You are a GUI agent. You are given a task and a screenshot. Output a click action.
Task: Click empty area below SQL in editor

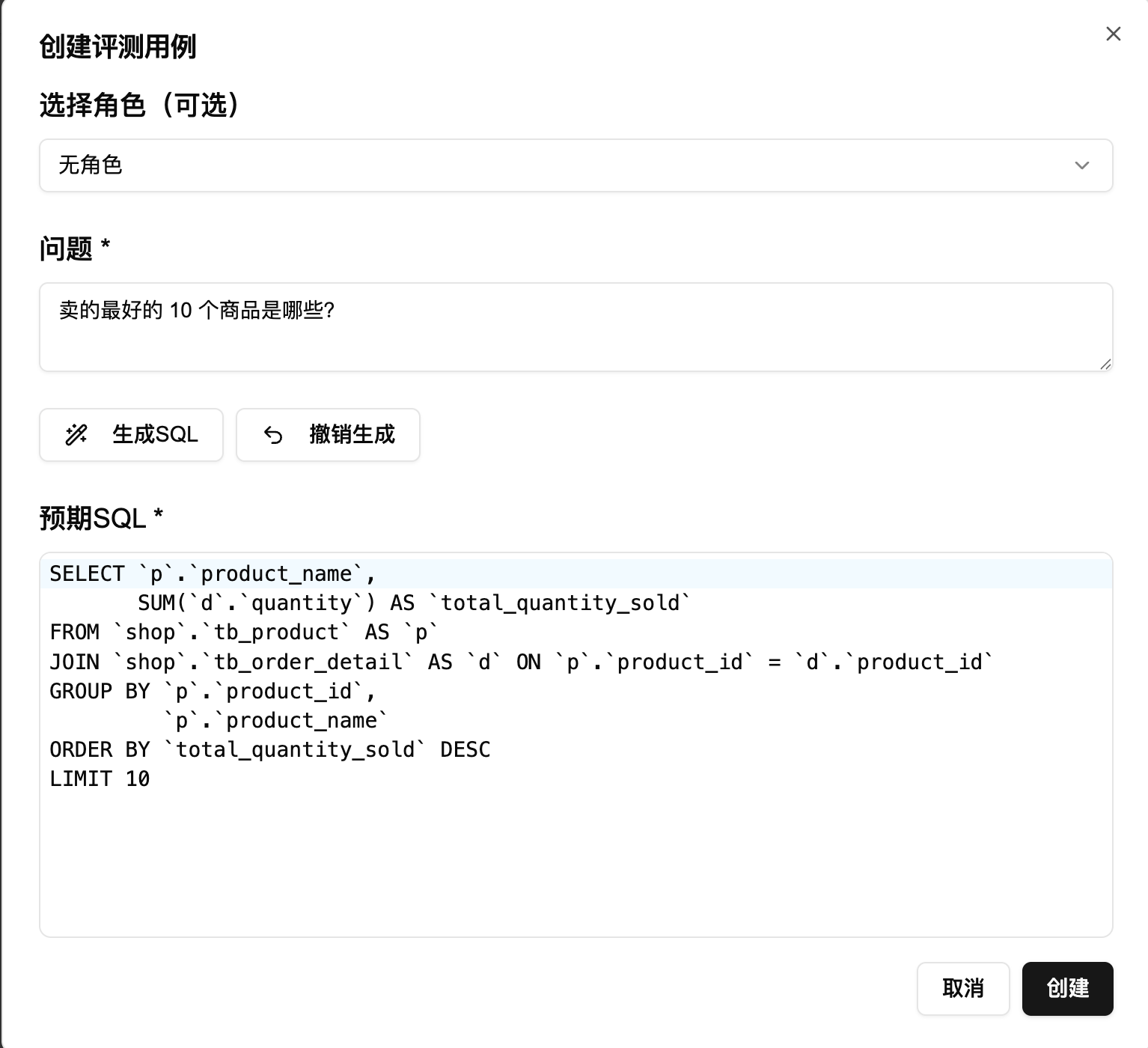coord(575,868)
